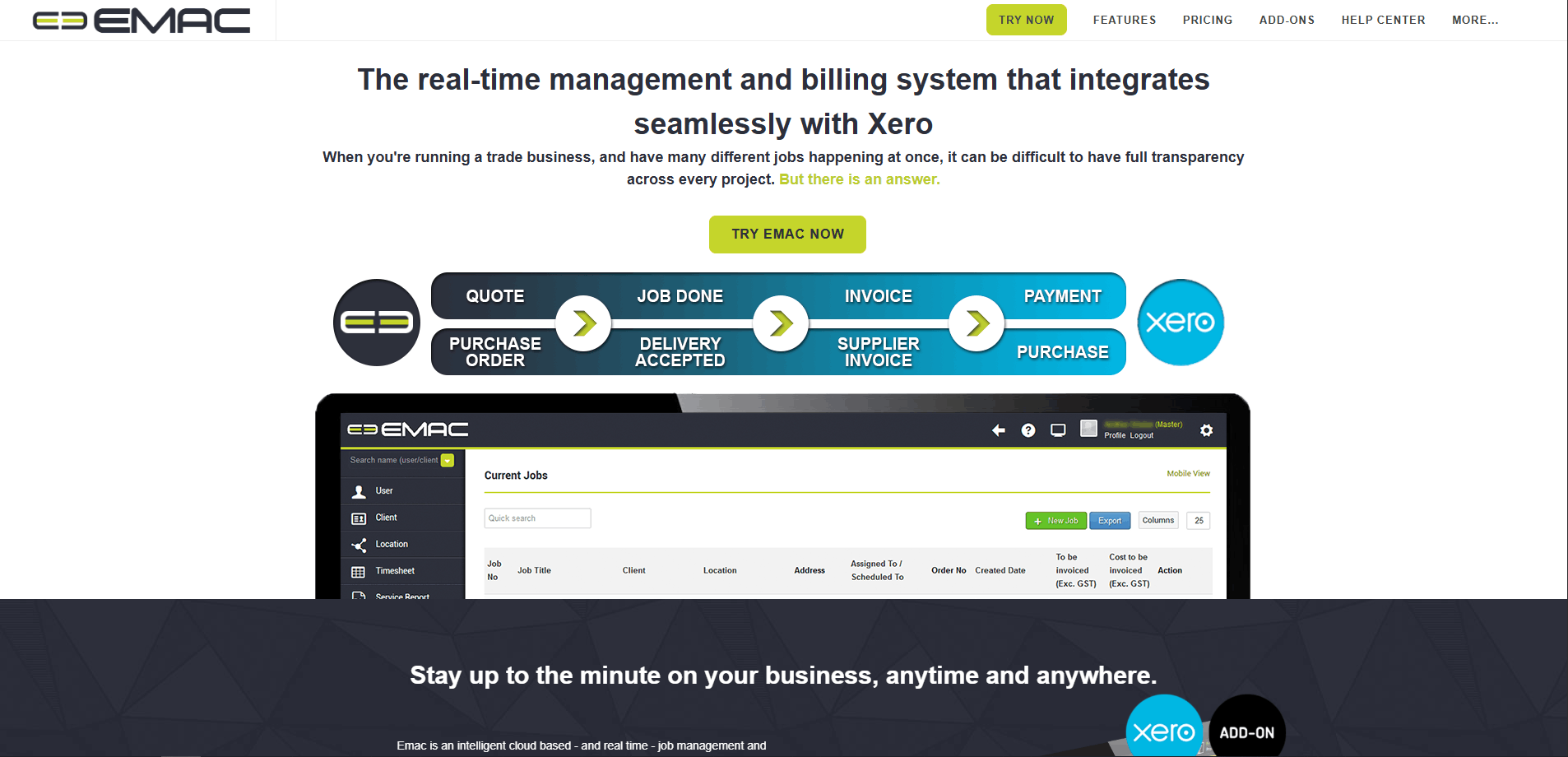1568x757 pixels.
Task: Click the round EMAC emblem beside the workflow
Action: 377,323
